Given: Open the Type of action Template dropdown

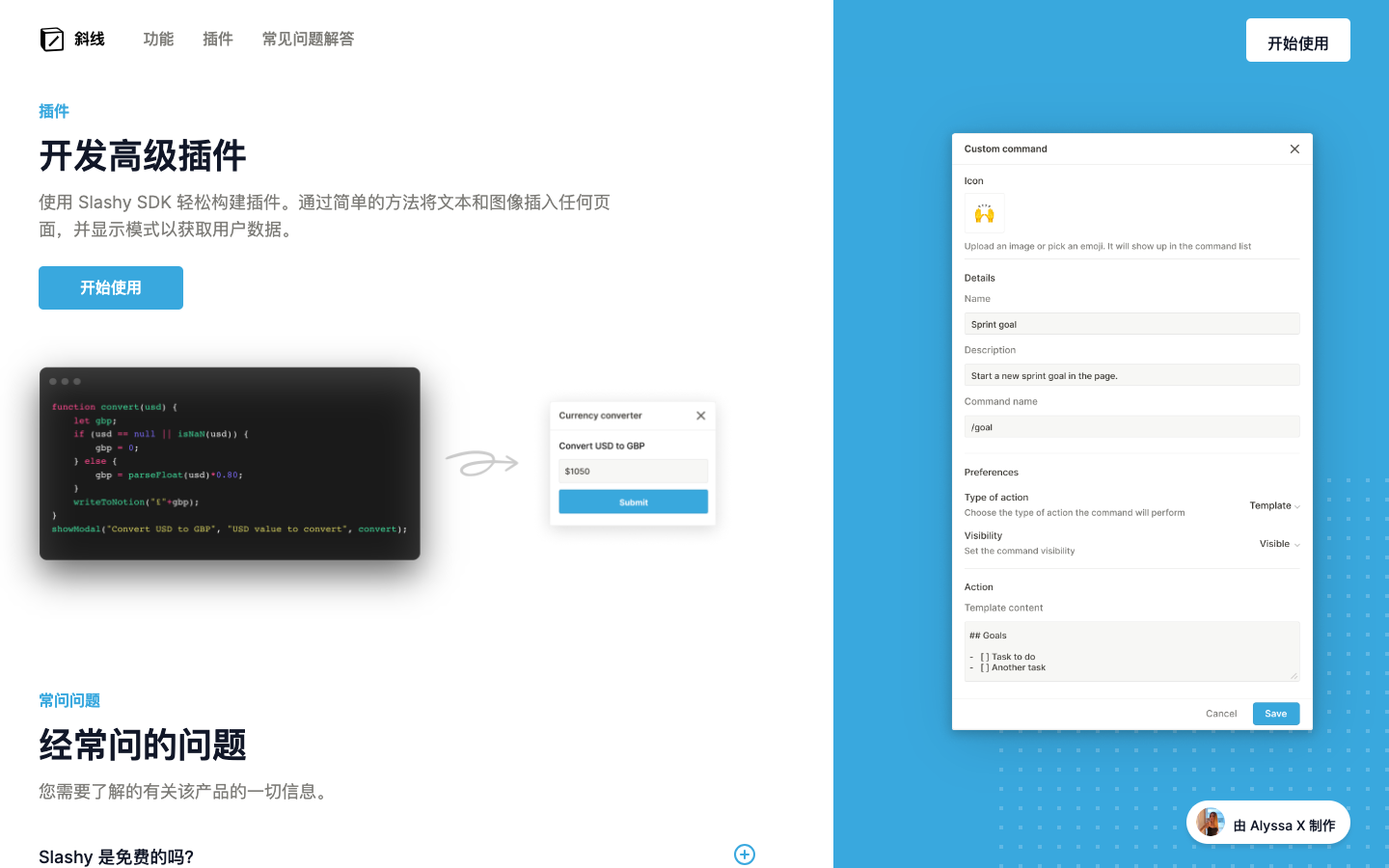Looking at the screenshot, I should click(1274, 505).
